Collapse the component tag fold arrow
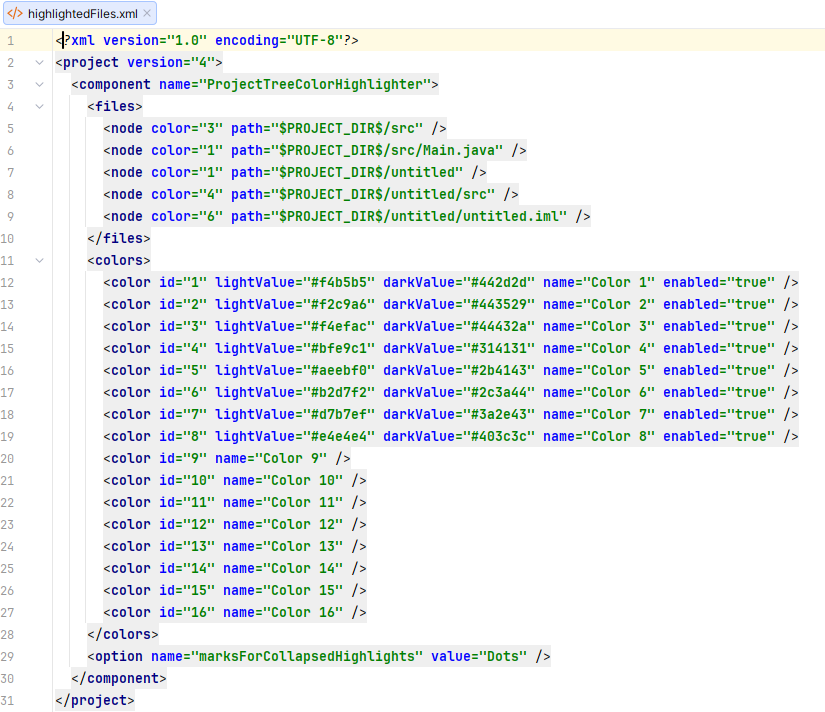This screenshot has width=825, height=712. [39, 85]
